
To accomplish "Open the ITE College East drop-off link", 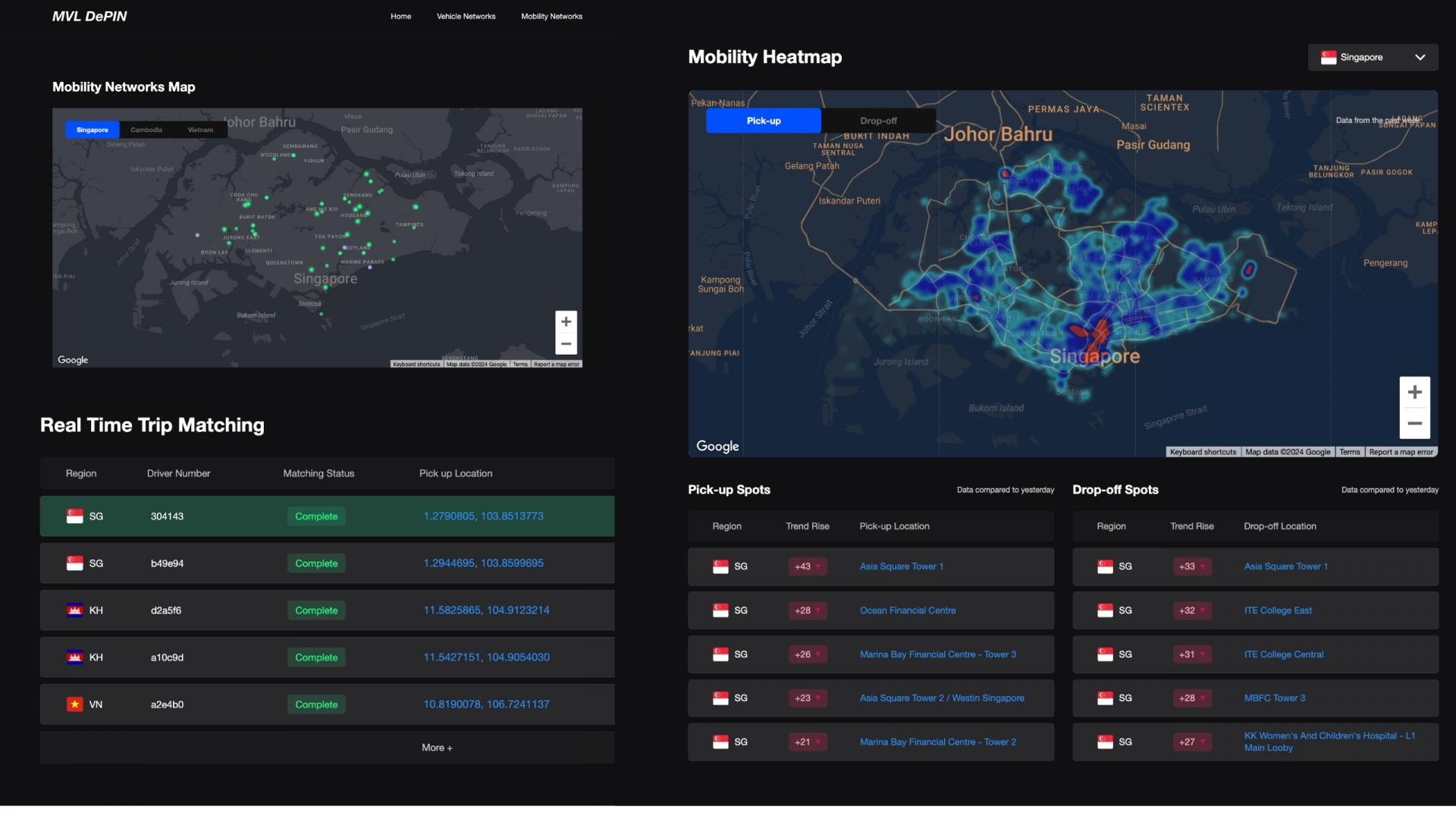I will tap(1277, 610).
